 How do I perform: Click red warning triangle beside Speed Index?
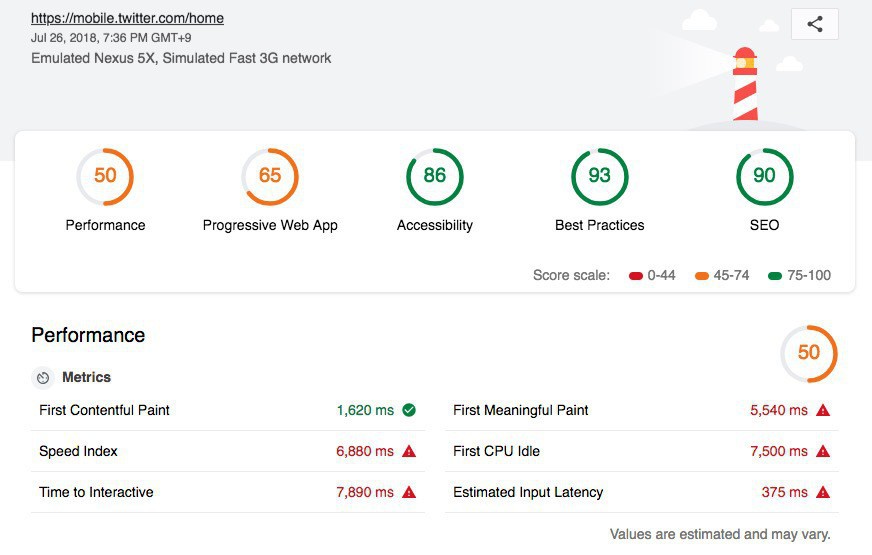[x=409, y=451]
